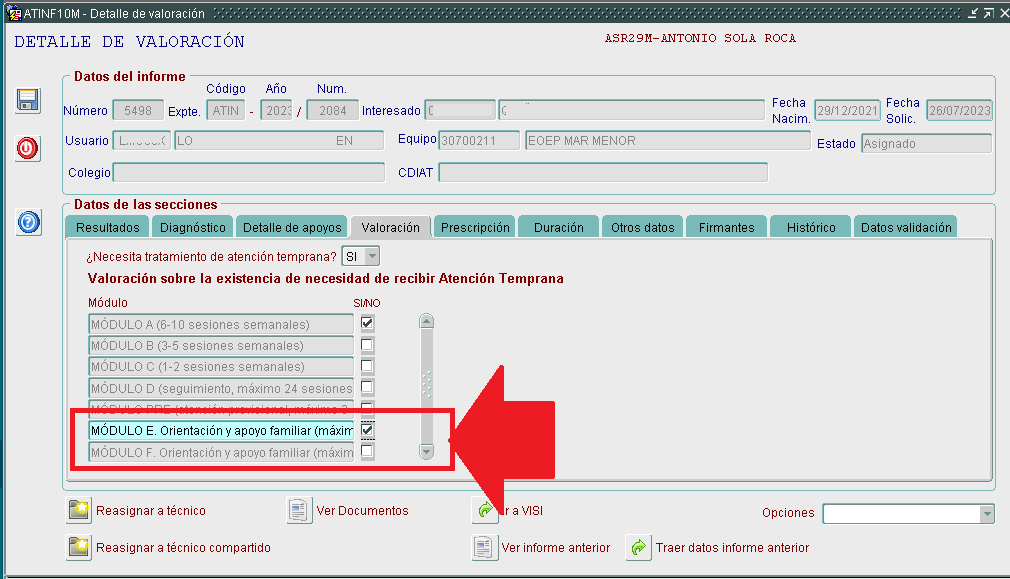Open the atención temprana SI dropdown
Viewport: 1010px width, 579px height.
(x=371, y=257)
